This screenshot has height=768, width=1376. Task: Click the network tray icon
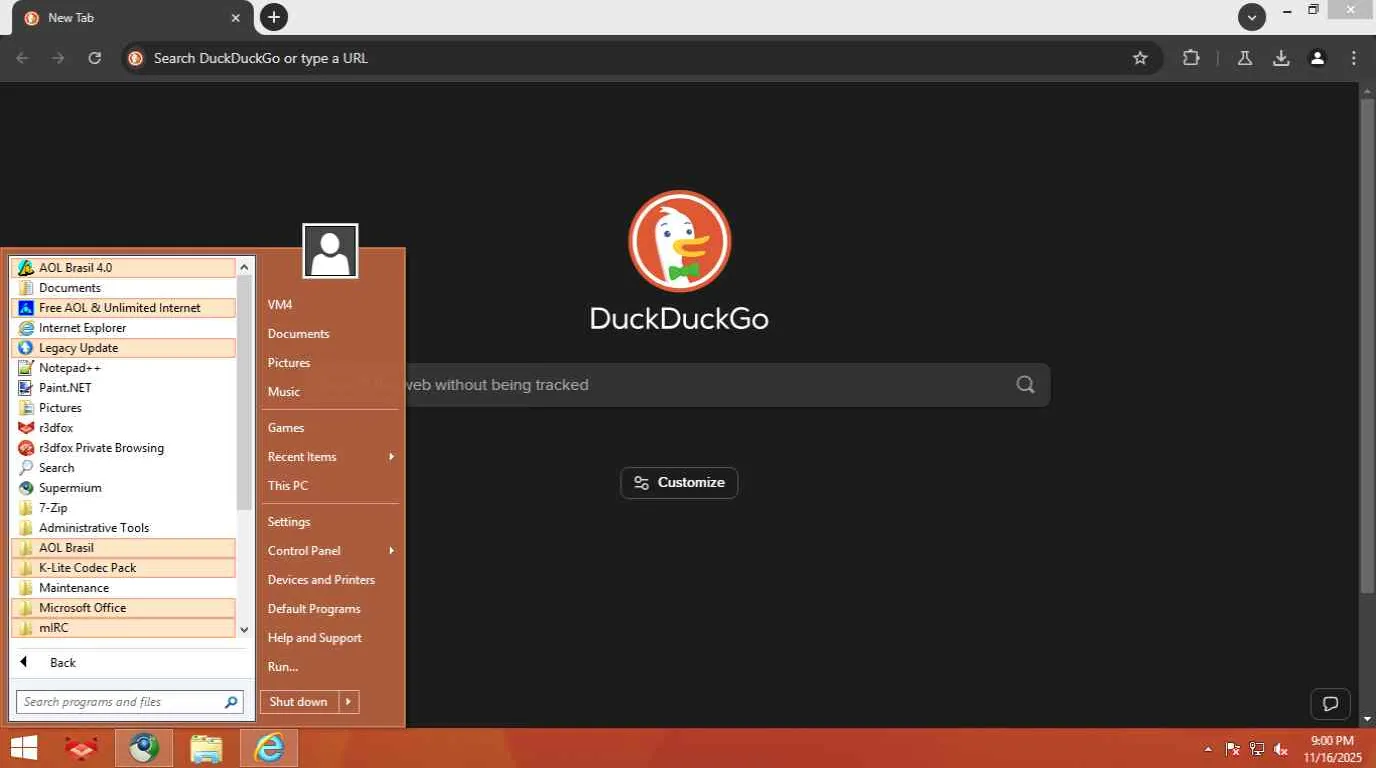coord(1257,749)
